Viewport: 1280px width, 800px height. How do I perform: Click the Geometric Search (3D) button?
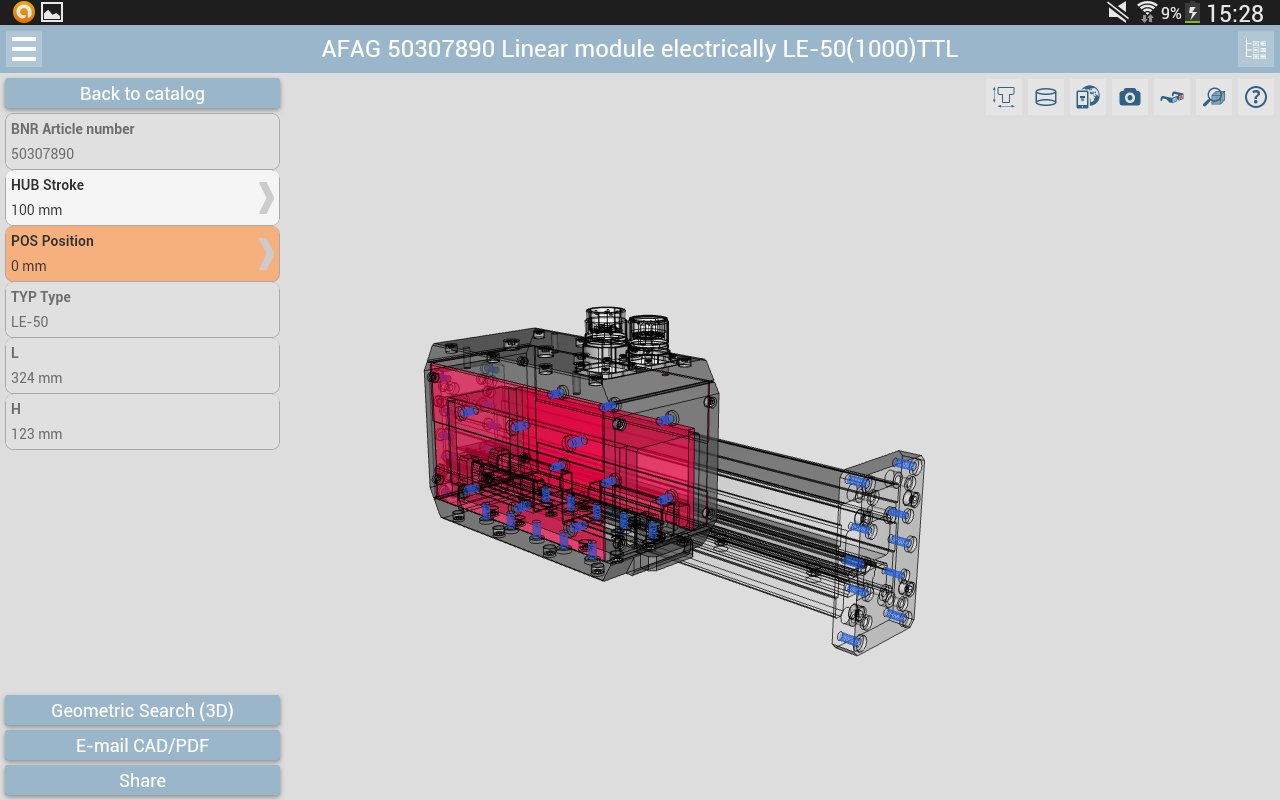point(142,711)
